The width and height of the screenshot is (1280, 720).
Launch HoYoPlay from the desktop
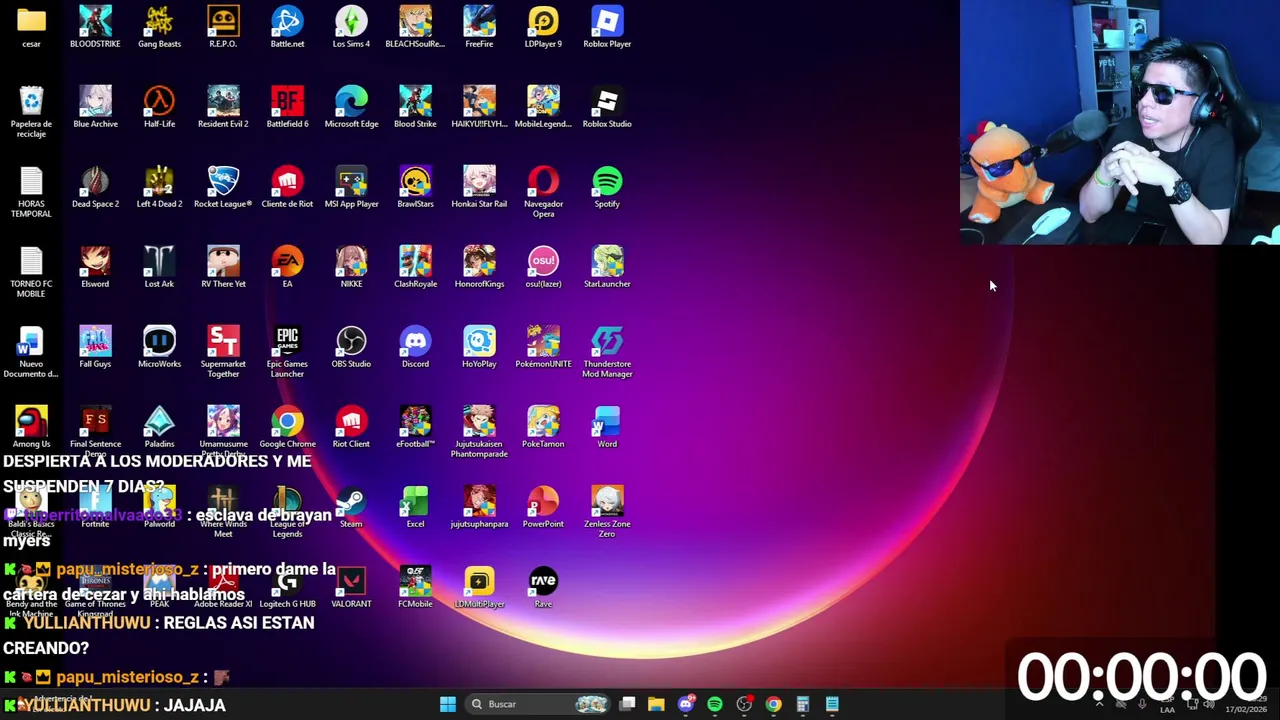[x=479, y=347]
